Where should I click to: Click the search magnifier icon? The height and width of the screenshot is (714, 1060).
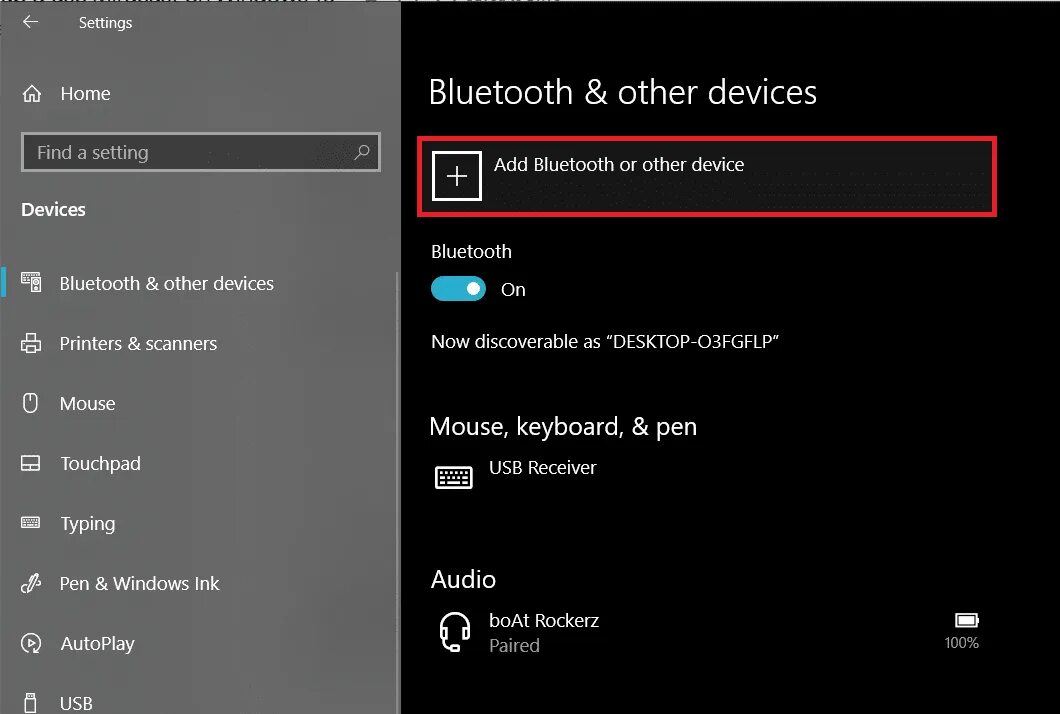point(362,152)
